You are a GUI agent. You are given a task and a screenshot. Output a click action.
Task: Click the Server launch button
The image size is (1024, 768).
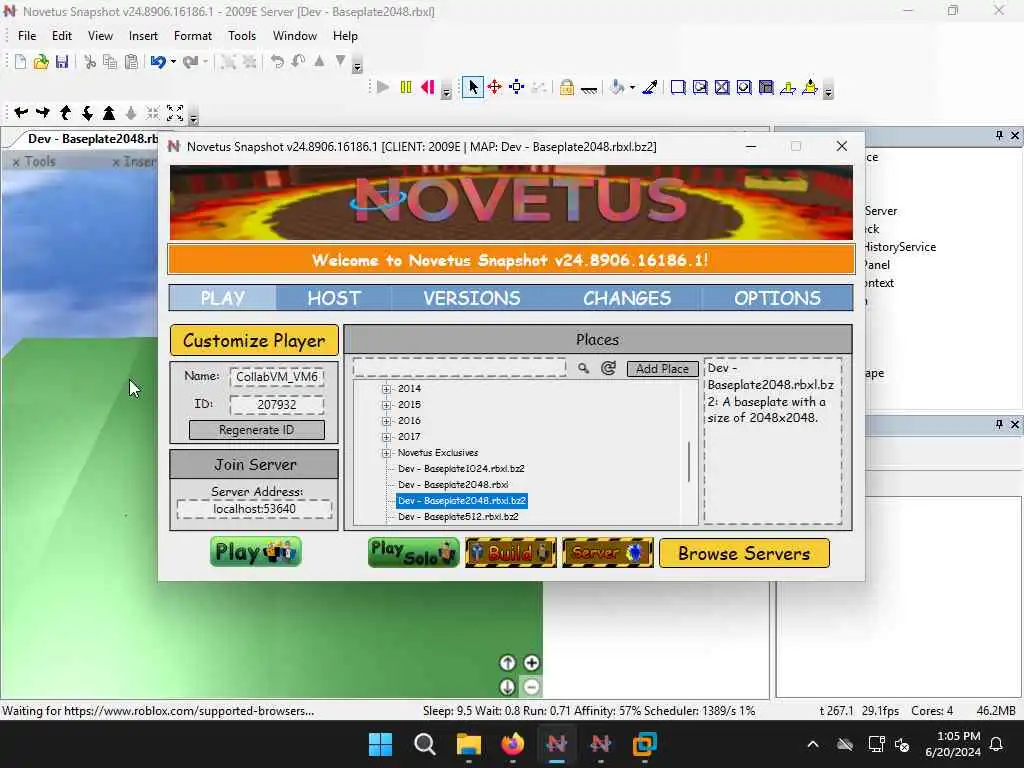(607, 552)
